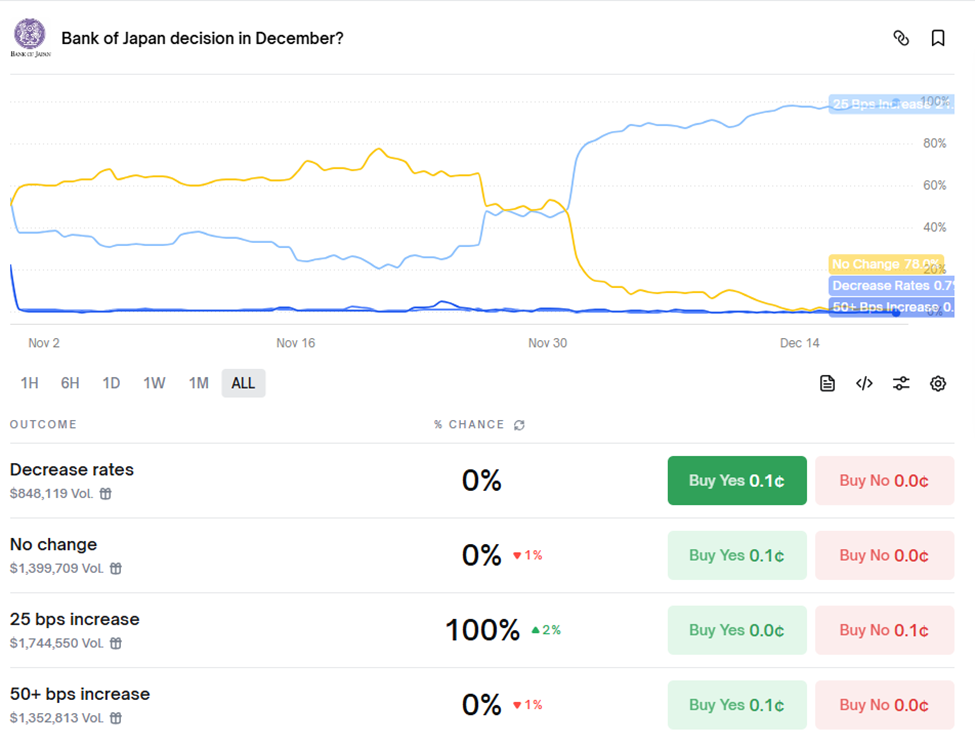Buy Yes on No change outcome

(737, 555)
